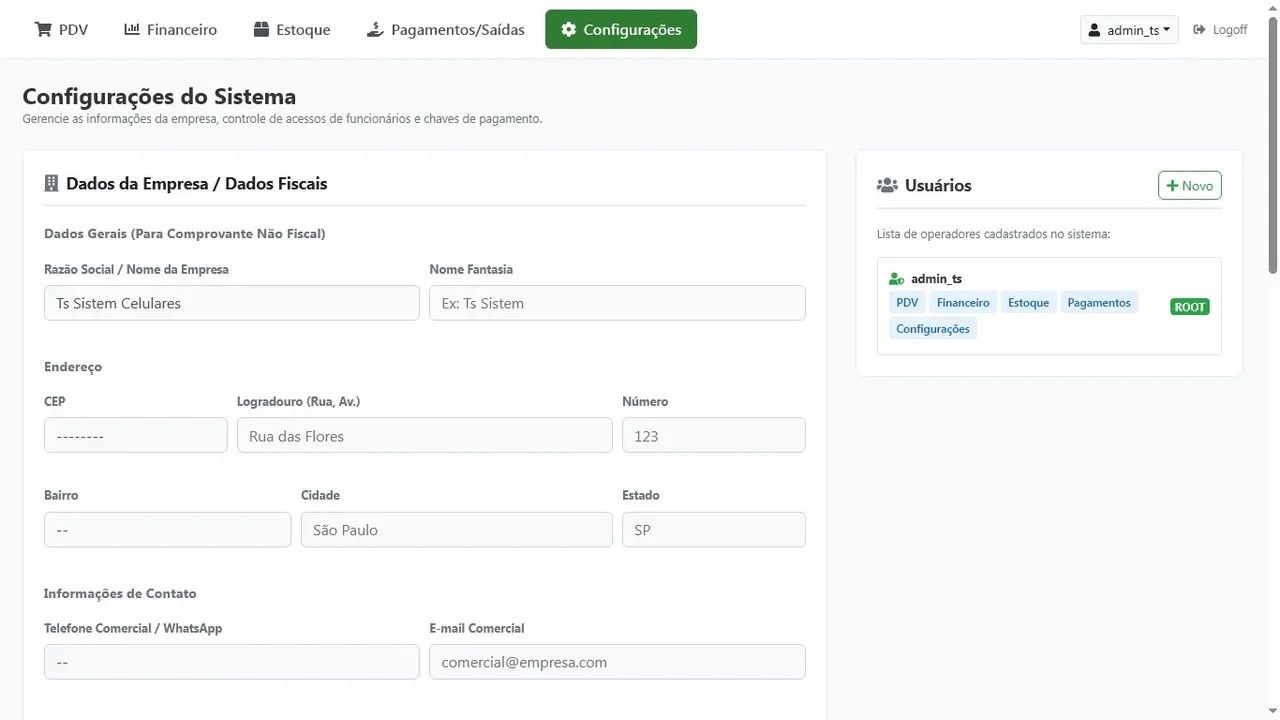Image resolution: width=1280 pixels, height=720 pixels.
Task: Click the building icon beside Dados da Empresa
Action: point(51,183)
